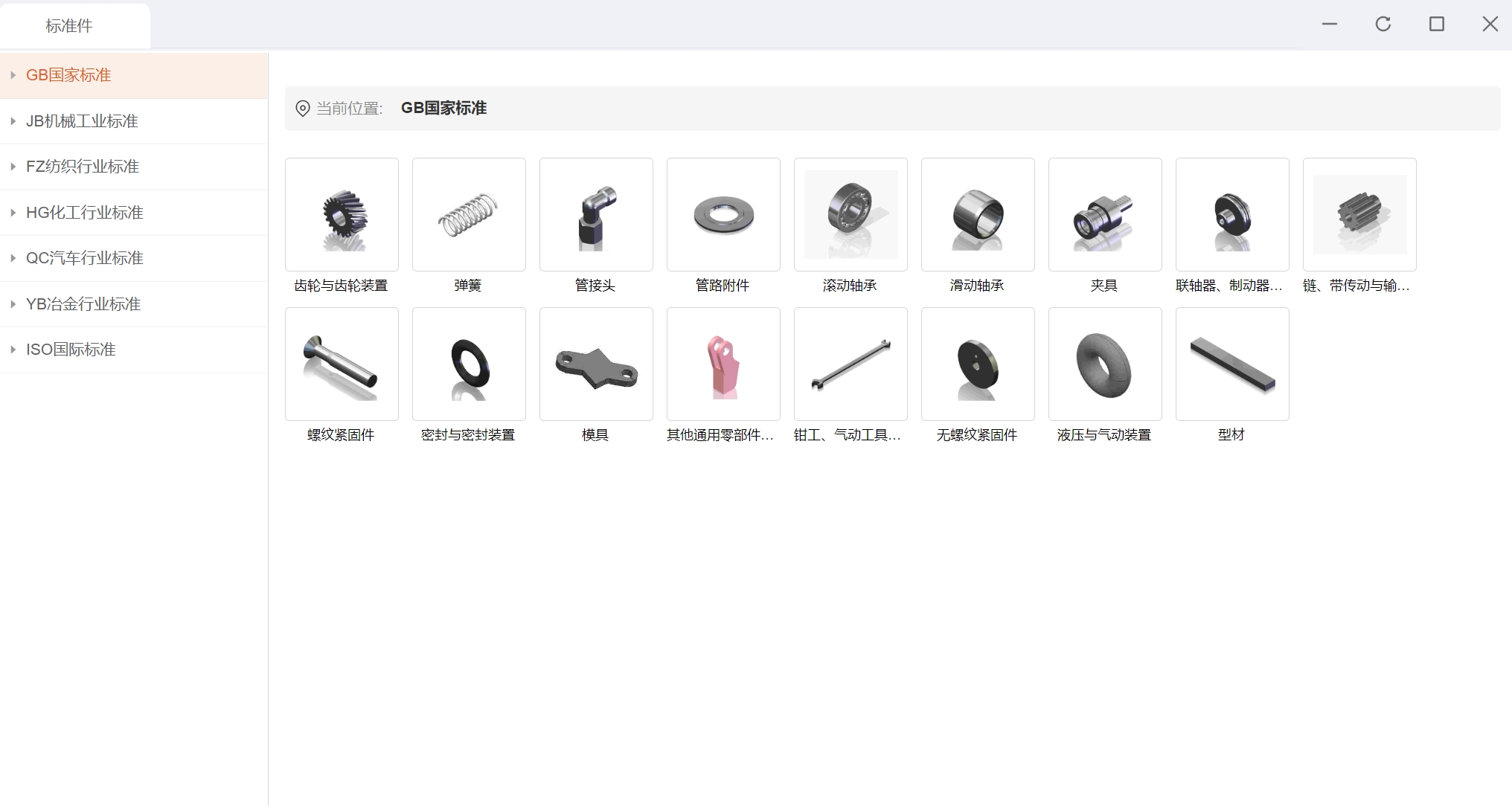Screen dimensions: 1512x810
Task: Open the 模具 mold category icon
Action: coord(596,364)
